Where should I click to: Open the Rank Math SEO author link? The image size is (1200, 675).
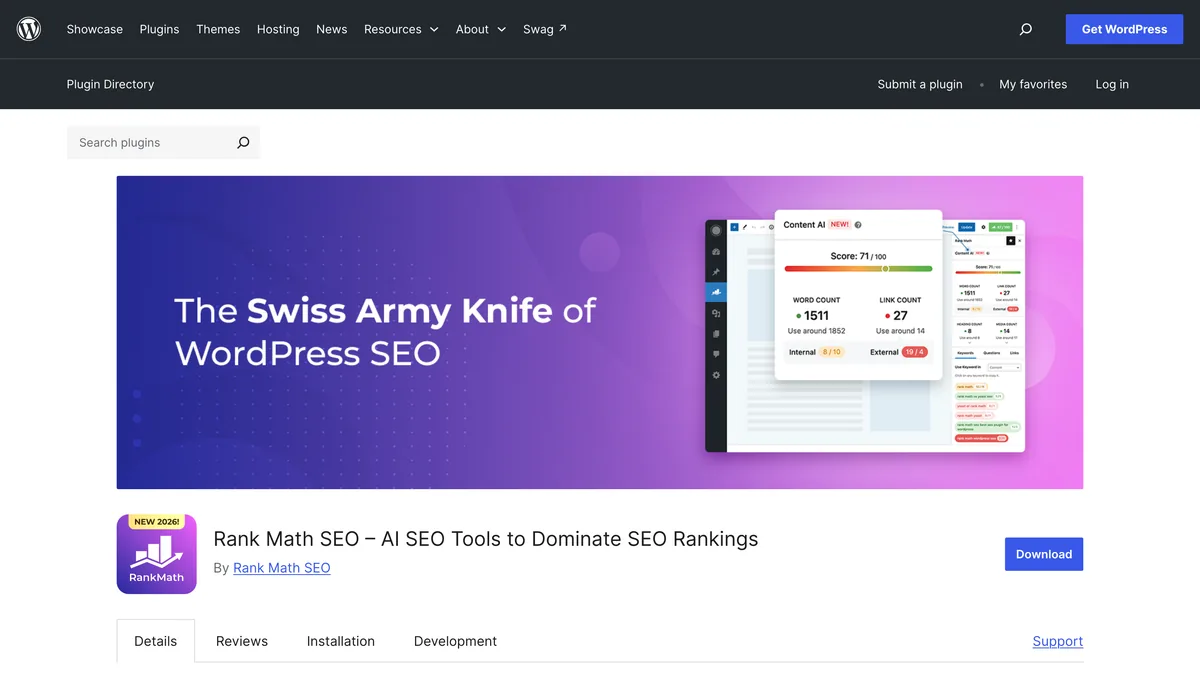pyautogui.click(x=282, y=568)
